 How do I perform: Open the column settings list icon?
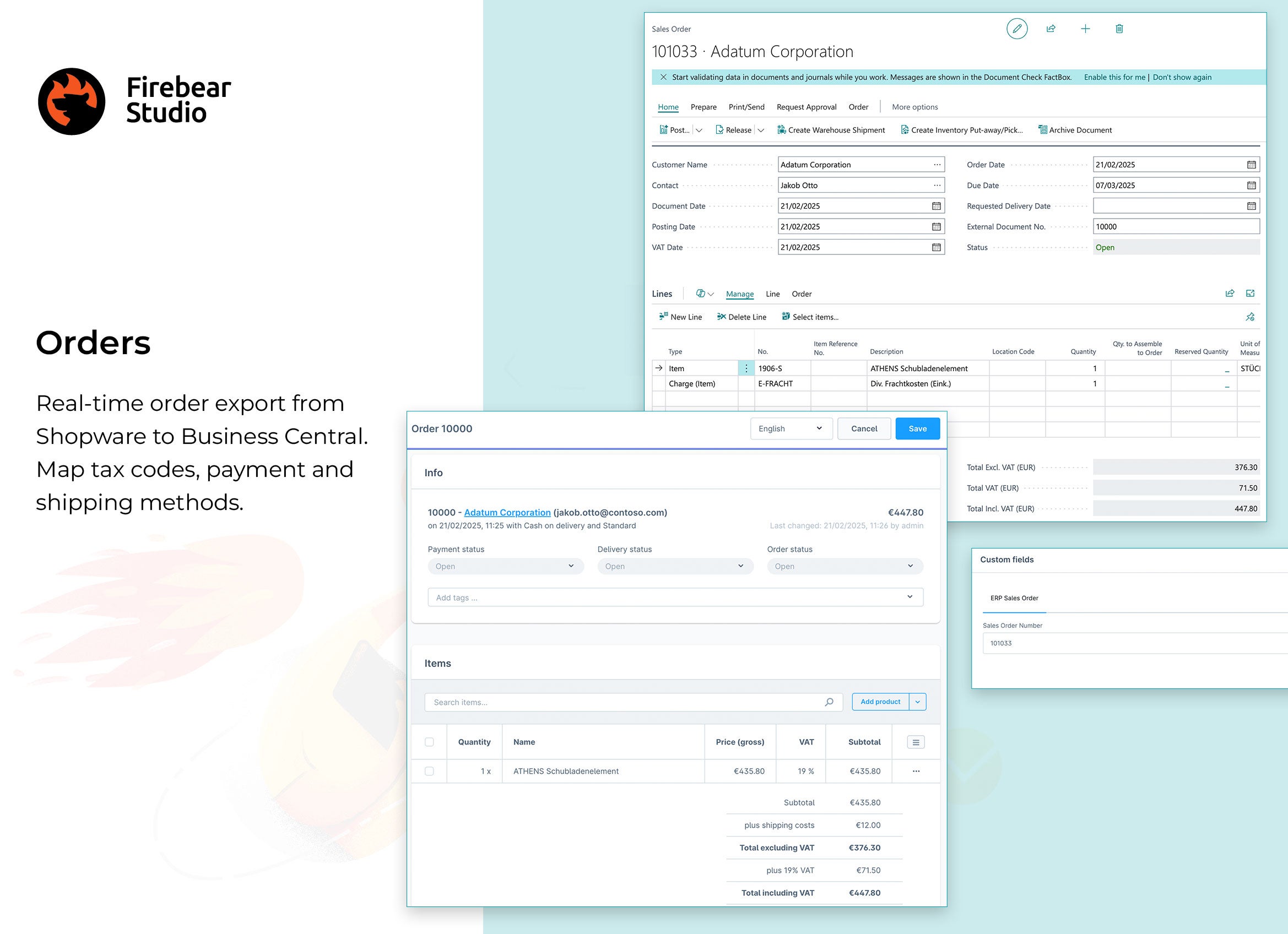pos(916,742)
